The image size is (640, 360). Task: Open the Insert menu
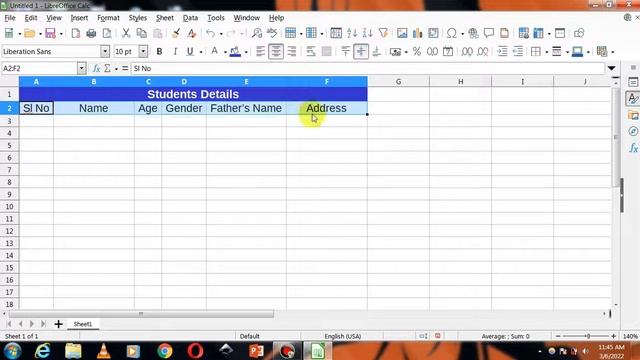click(x=79, y=18)
